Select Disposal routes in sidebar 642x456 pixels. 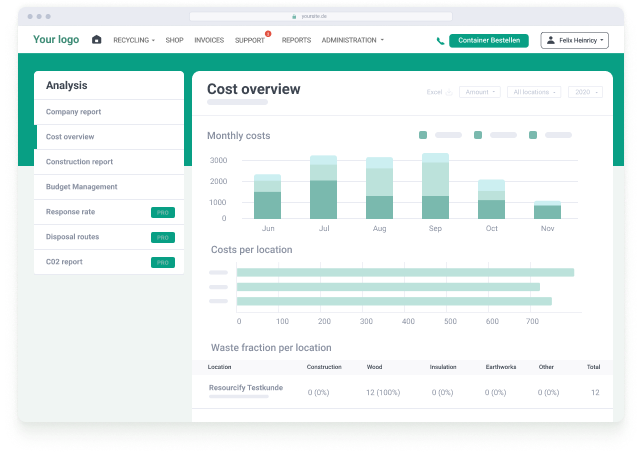(109, 237)
